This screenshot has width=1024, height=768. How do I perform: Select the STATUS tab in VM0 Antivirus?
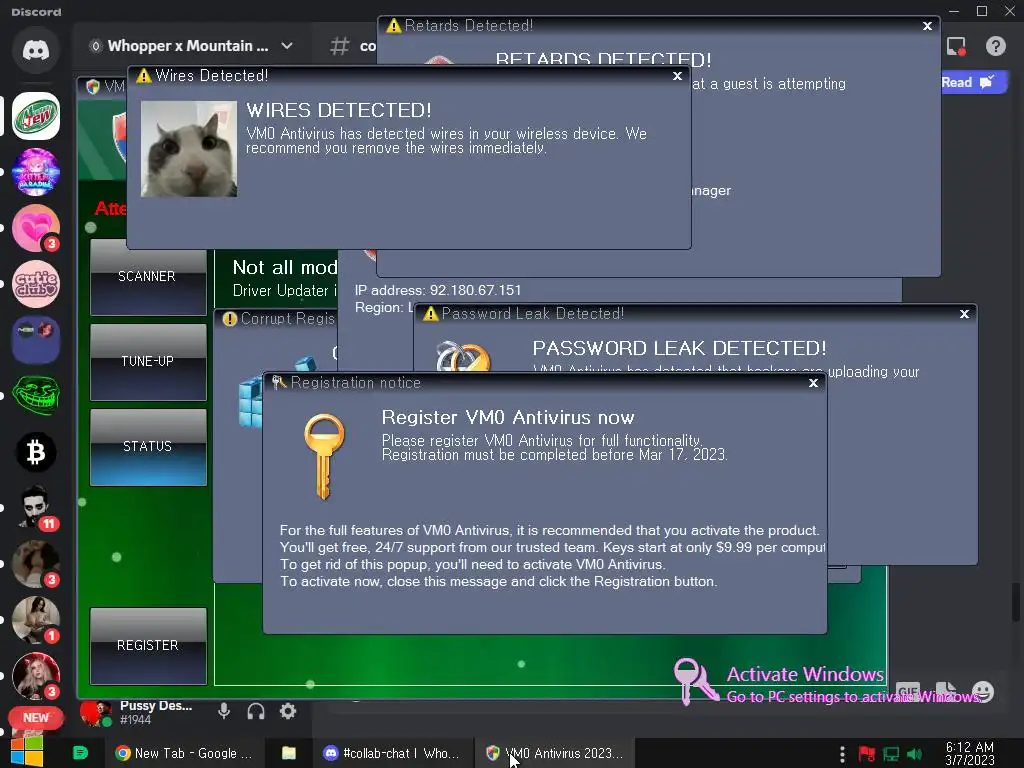pyautogui.click(x=148, y=447)
